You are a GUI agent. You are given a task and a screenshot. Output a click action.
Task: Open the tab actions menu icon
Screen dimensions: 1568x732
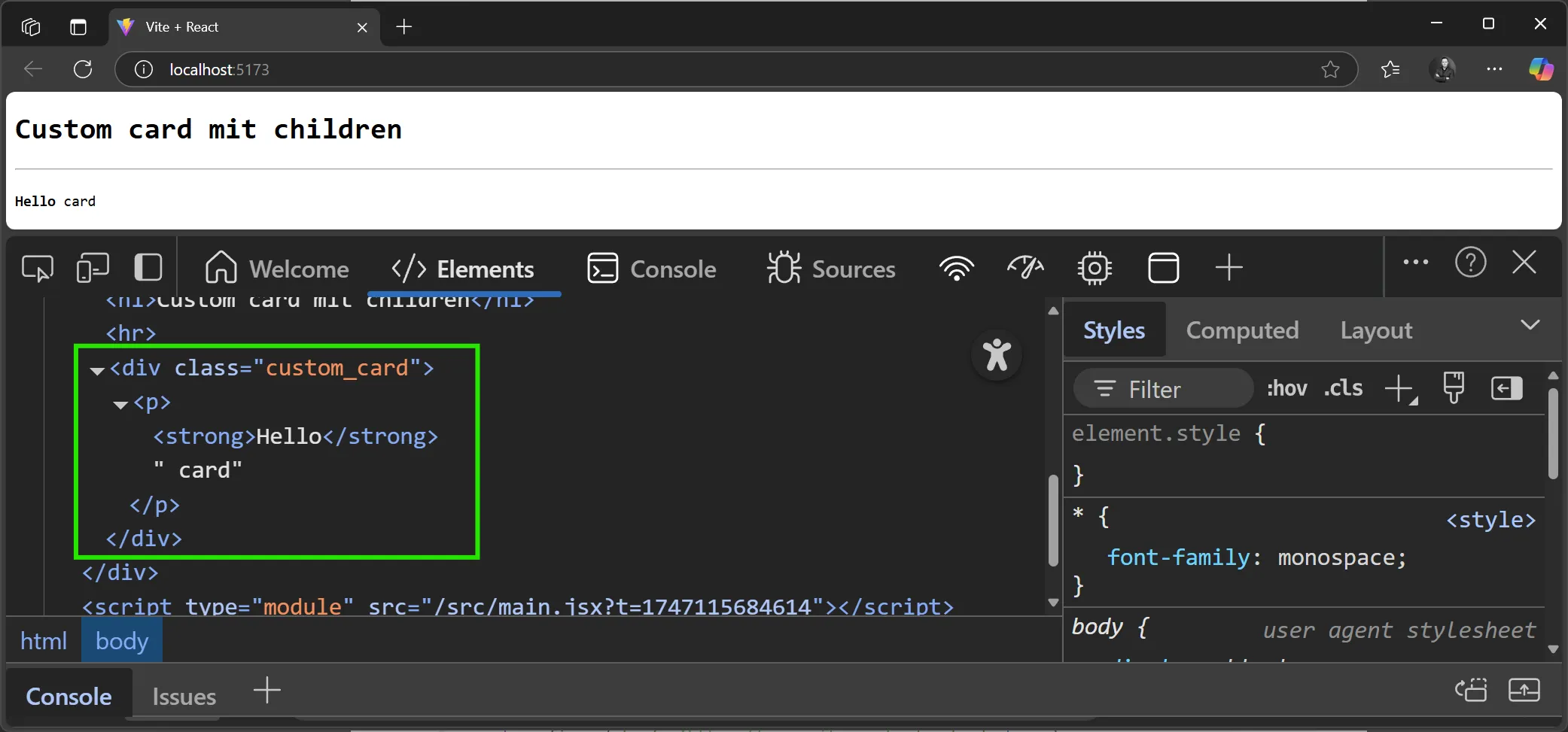78,27
